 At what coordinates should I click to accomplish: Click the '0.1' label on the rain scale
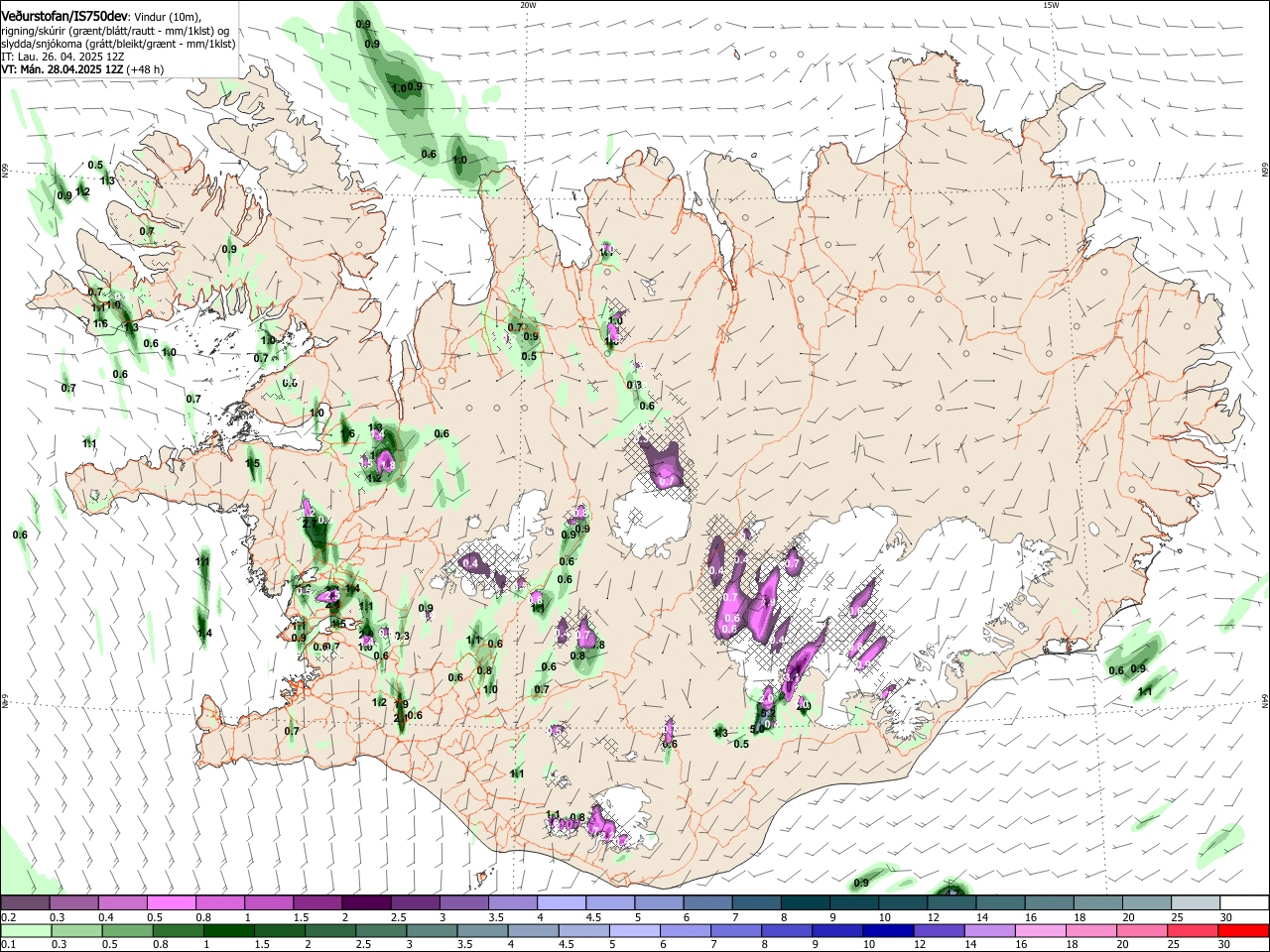(9, 945)
